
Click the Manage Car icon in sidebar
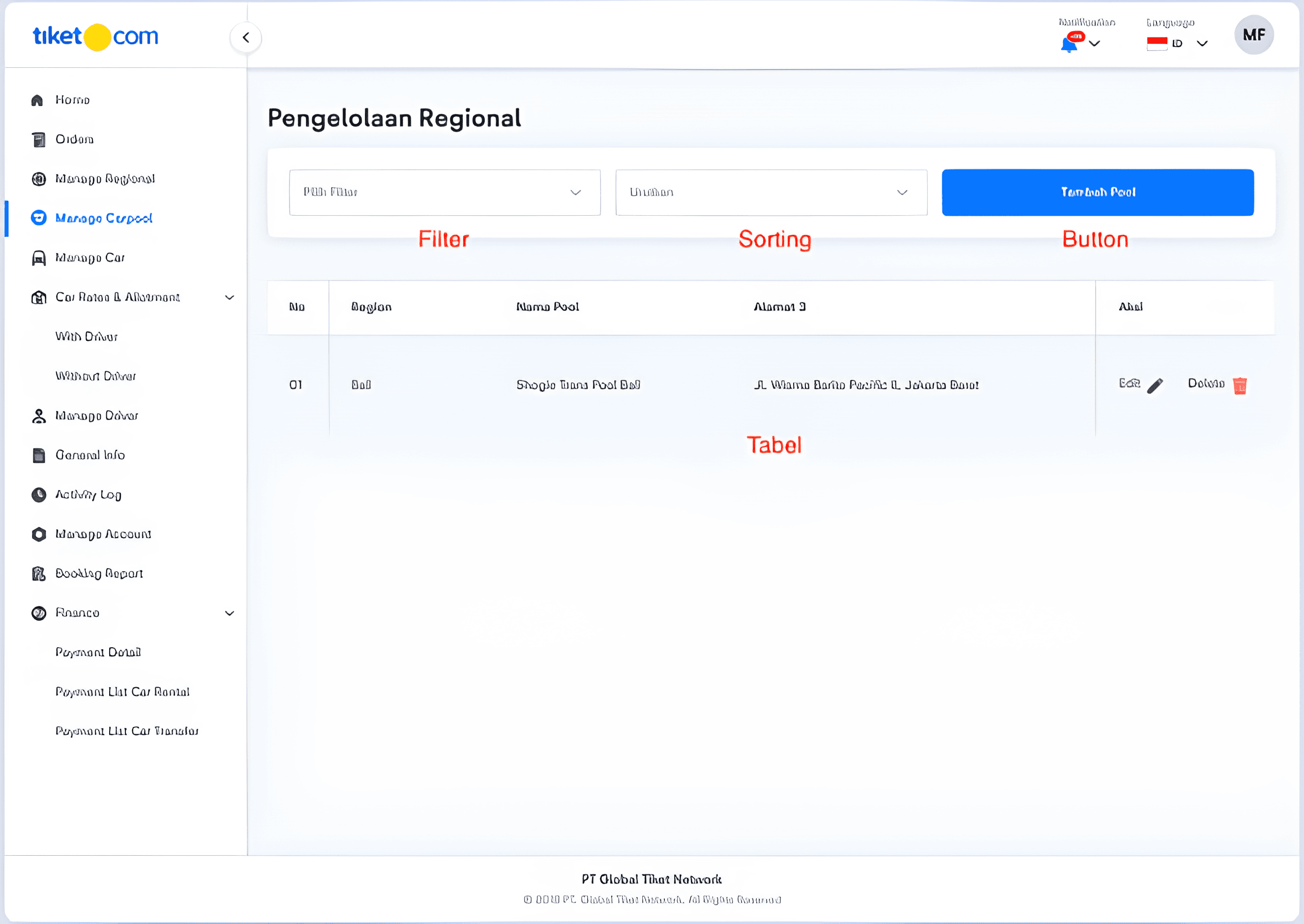click(x=37, y=257)
